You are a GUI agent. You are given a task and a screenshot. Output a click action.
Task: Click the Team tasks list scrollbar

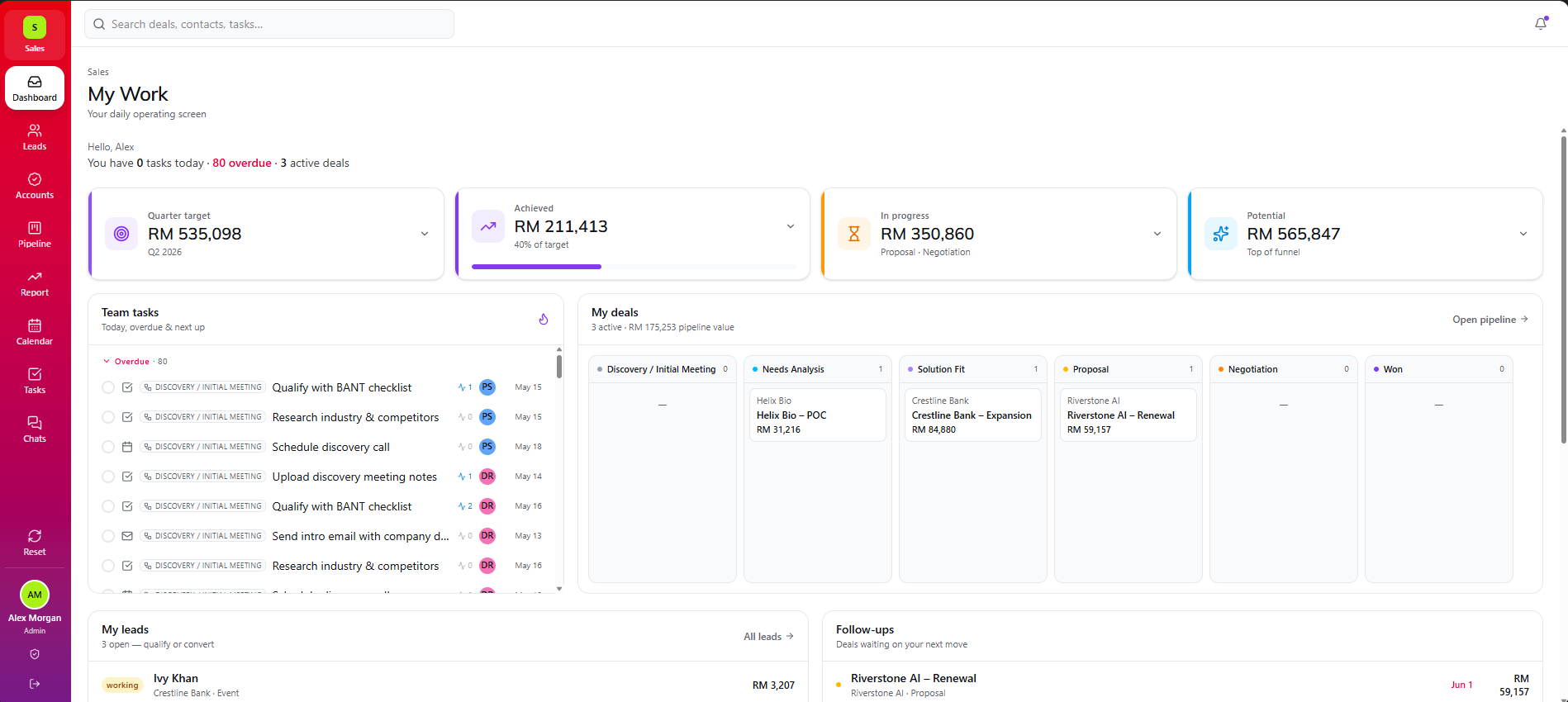click(x=559, y=367)
